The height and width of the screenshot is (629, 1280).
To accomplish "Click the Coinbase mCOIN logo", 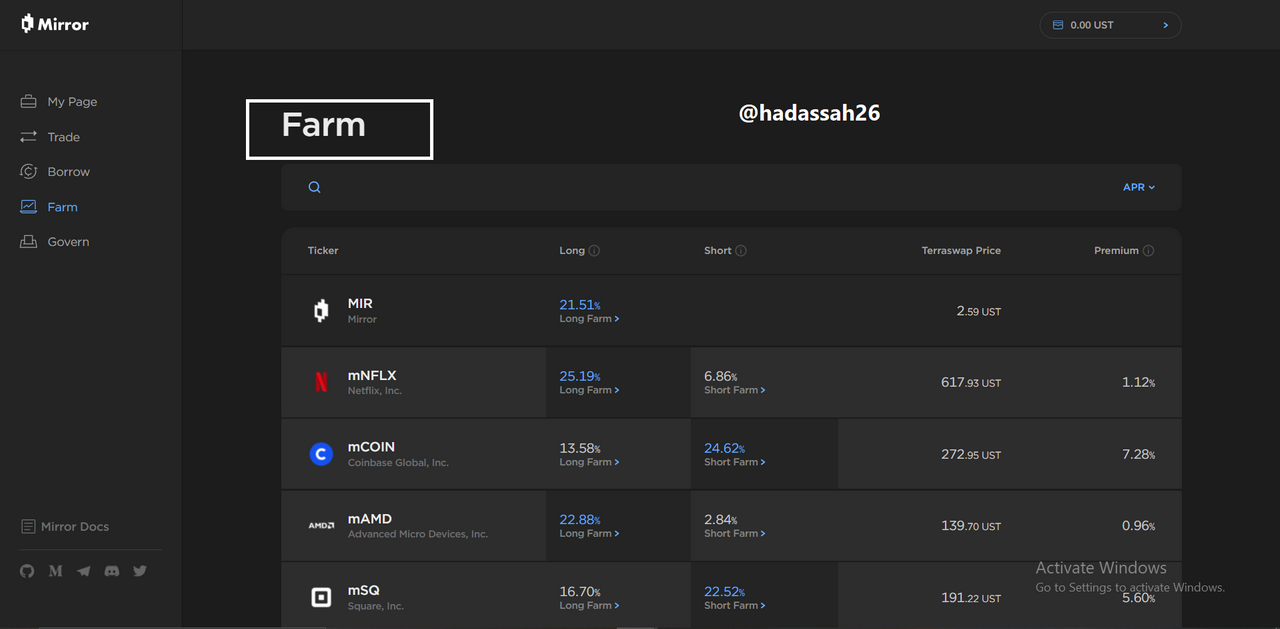I will 321,454.
